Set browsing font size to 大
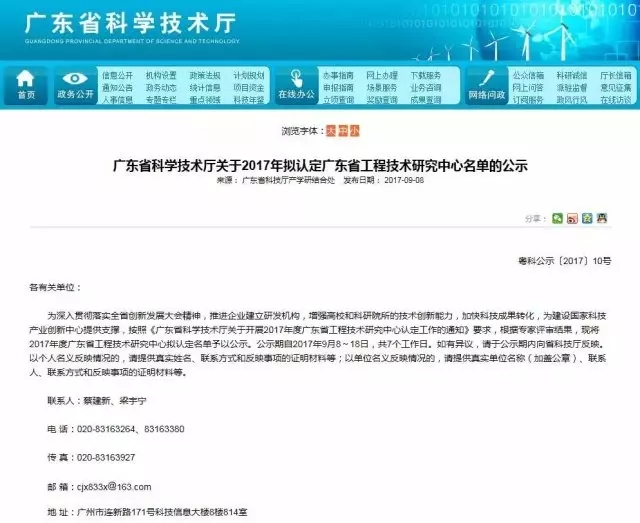The image size is (640, 523). (326, 130)
